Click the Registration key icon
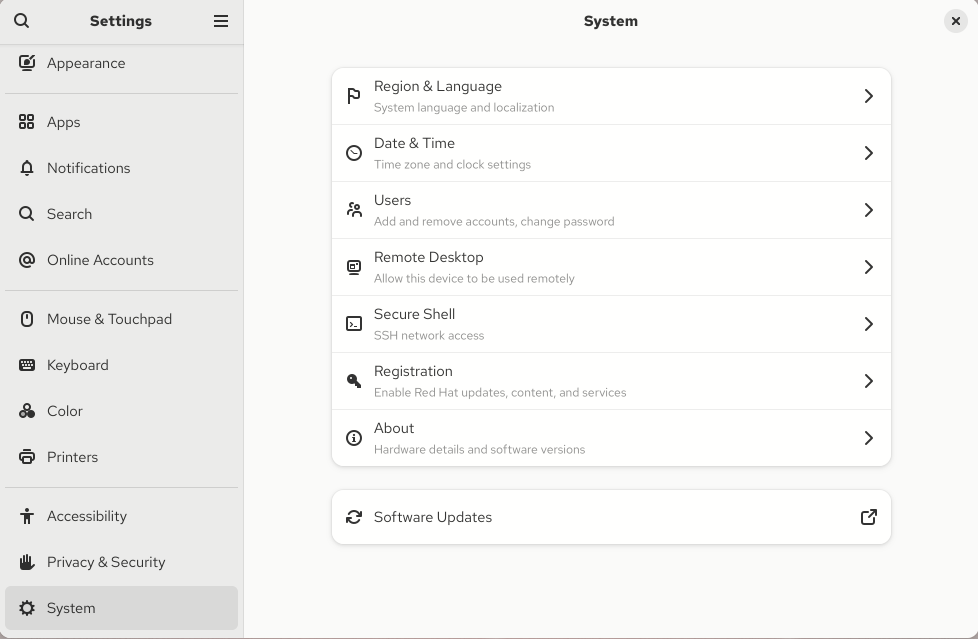978x639 pixels. [354, 381]
